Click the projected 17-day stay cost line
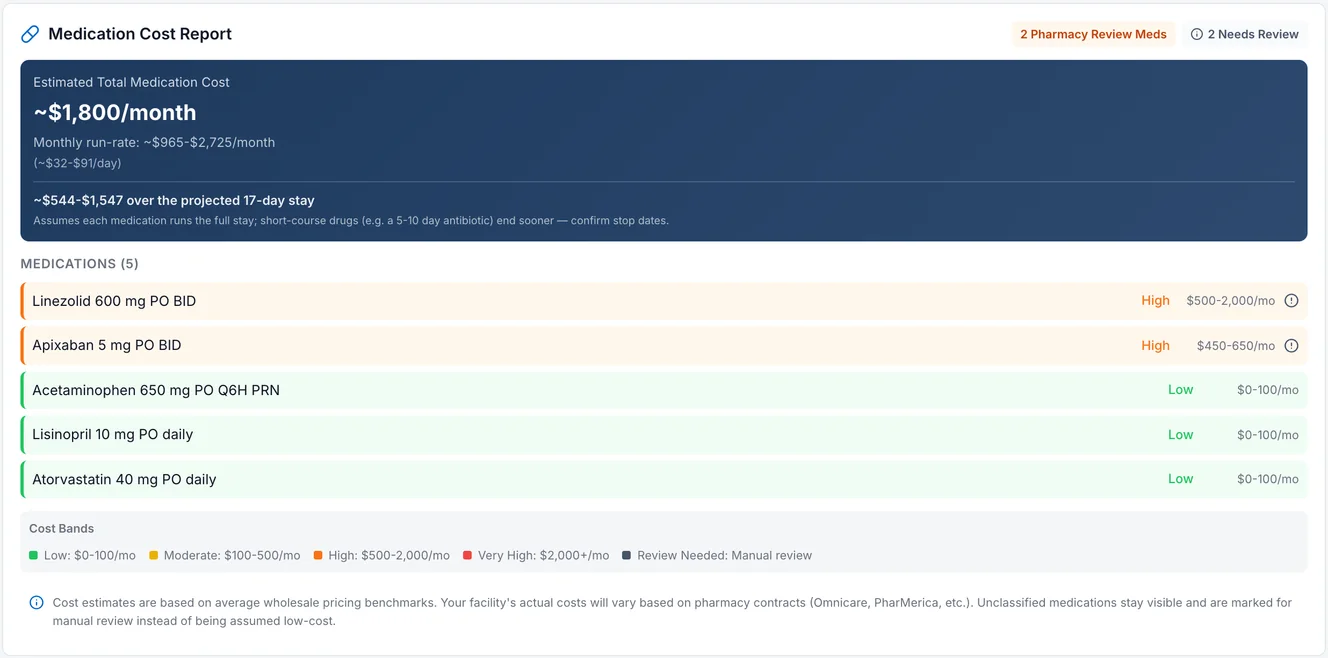Screen dimensions: 1328x658 coord(174,200)
